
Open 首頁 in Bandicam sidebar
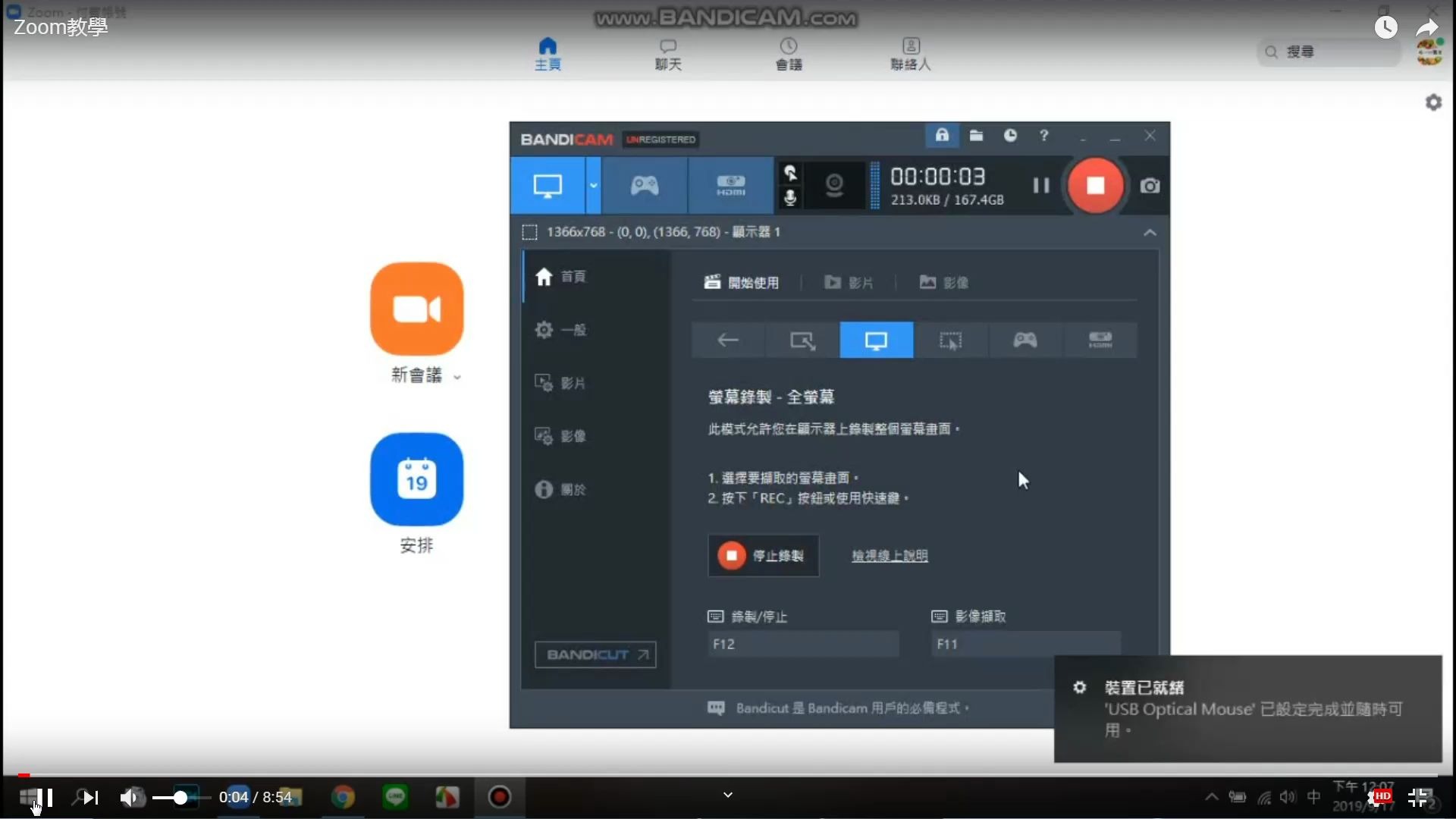click(x=561, y=277)
